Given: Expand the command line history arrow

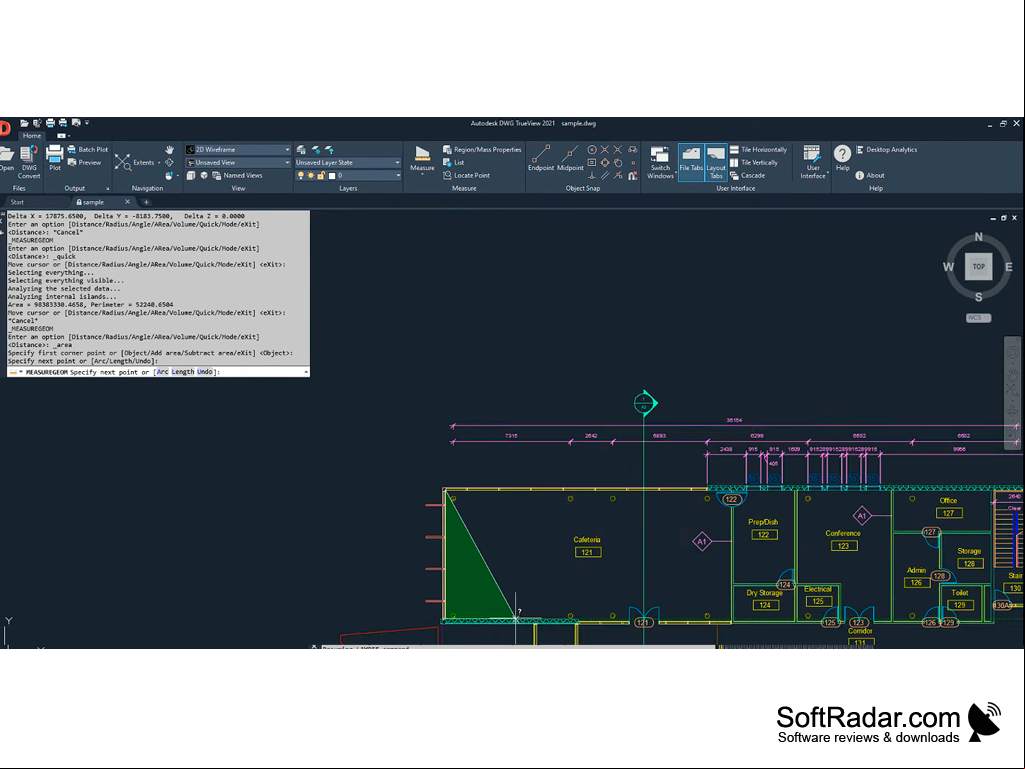Looking at the screenshot, I should point(305,372).
